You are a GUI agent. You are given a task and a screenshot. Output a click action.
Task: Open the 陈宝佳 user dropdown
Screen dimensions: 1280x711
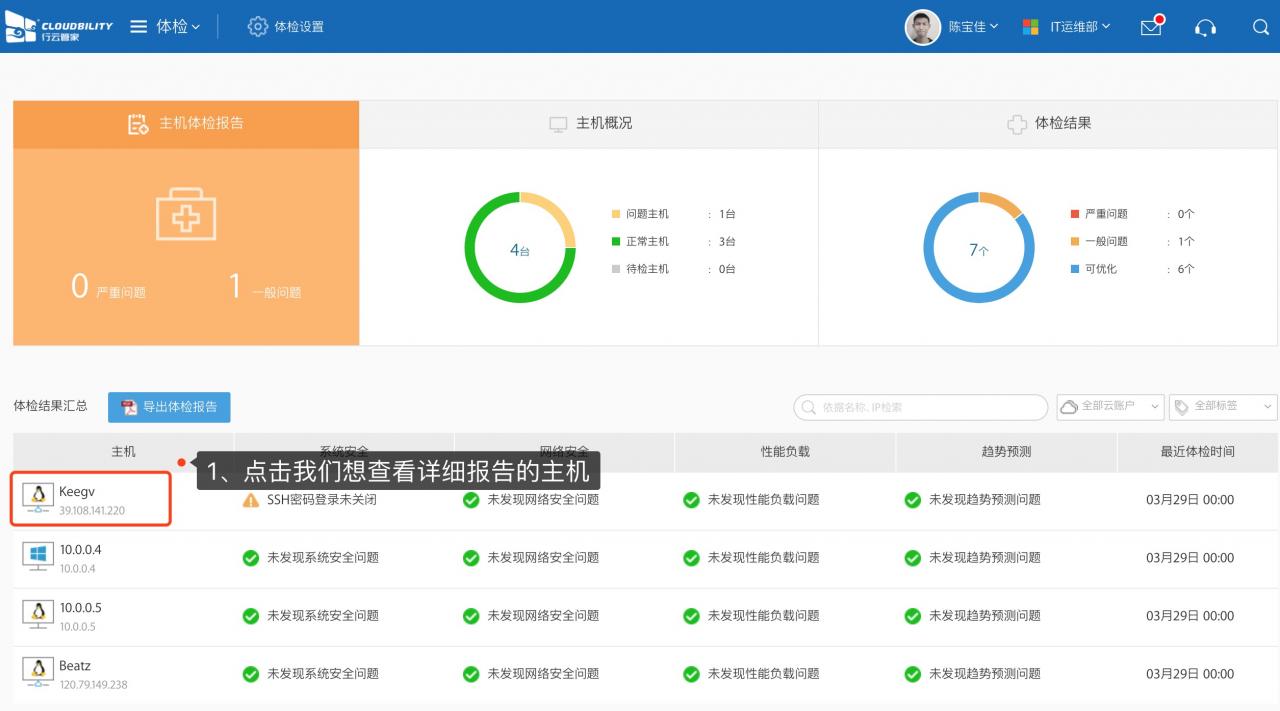click(972, 27)
